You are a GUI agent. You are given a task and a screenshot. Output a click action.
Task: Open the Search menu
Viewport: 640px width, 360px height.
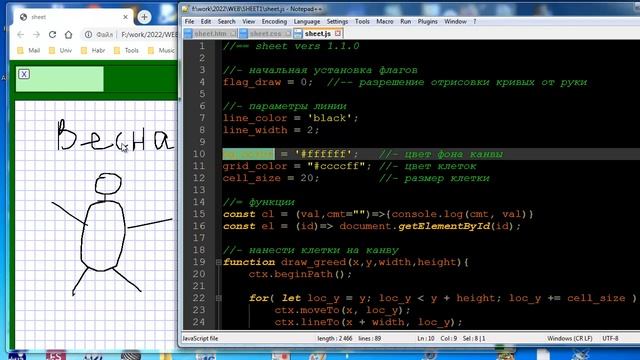coord(227,21)
